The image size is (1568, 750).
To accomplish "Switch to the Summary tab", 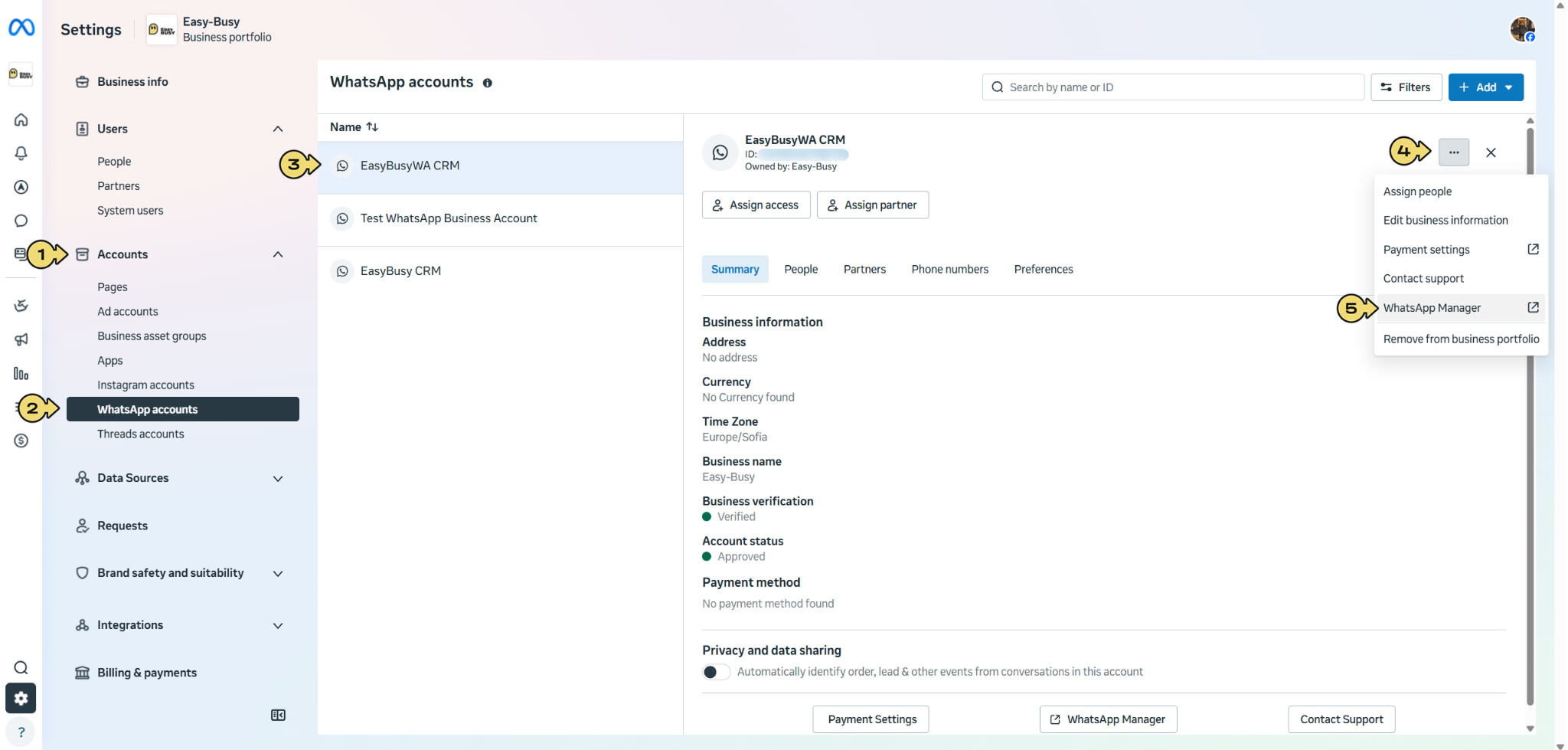I will coord(735,269).
